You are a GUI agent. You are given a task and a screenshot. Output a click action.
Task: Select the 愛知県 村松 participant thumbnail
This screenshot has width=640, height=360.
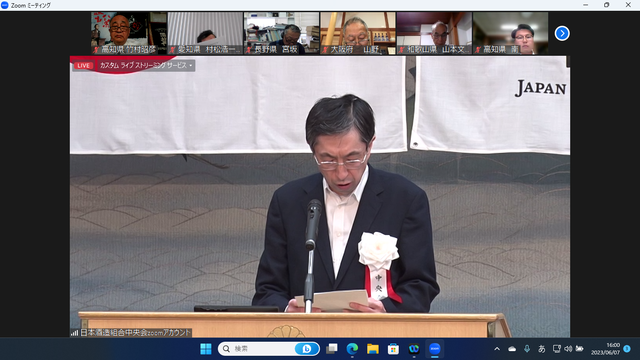[x=205, y=33]
